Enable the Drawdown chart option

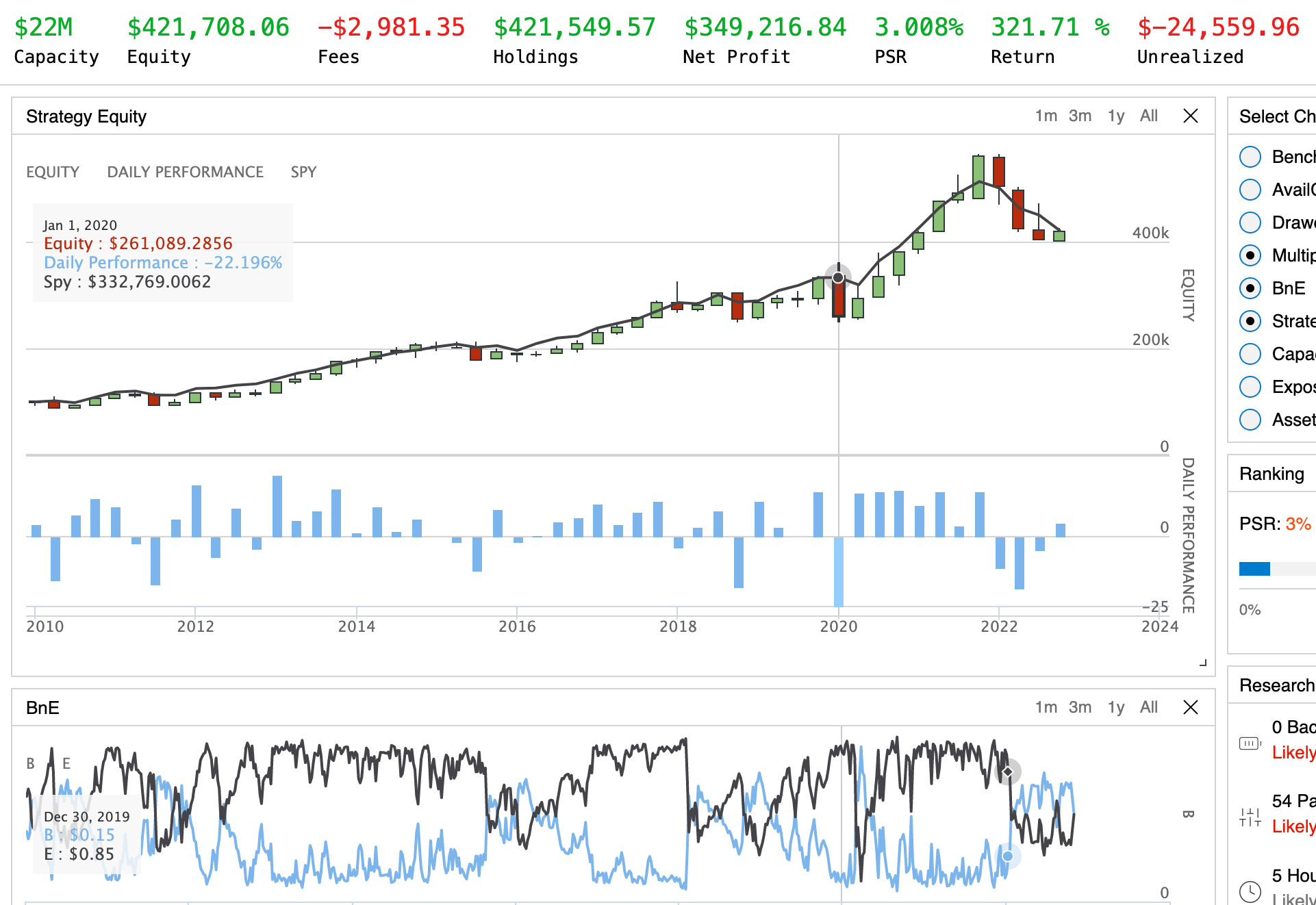coord(1250,222)
